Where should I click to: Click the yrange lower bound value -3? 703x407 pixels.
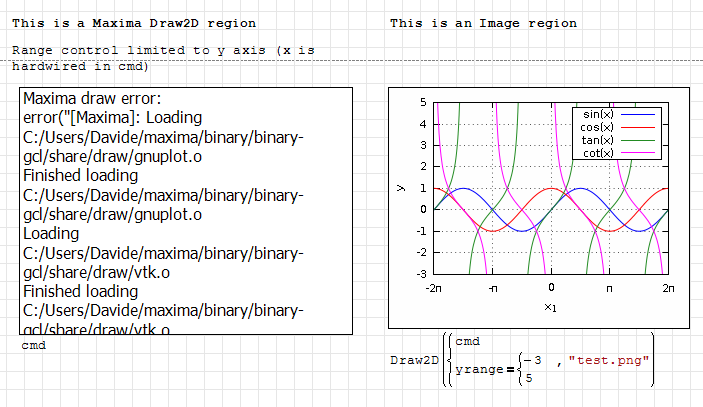tap(535, 360)
